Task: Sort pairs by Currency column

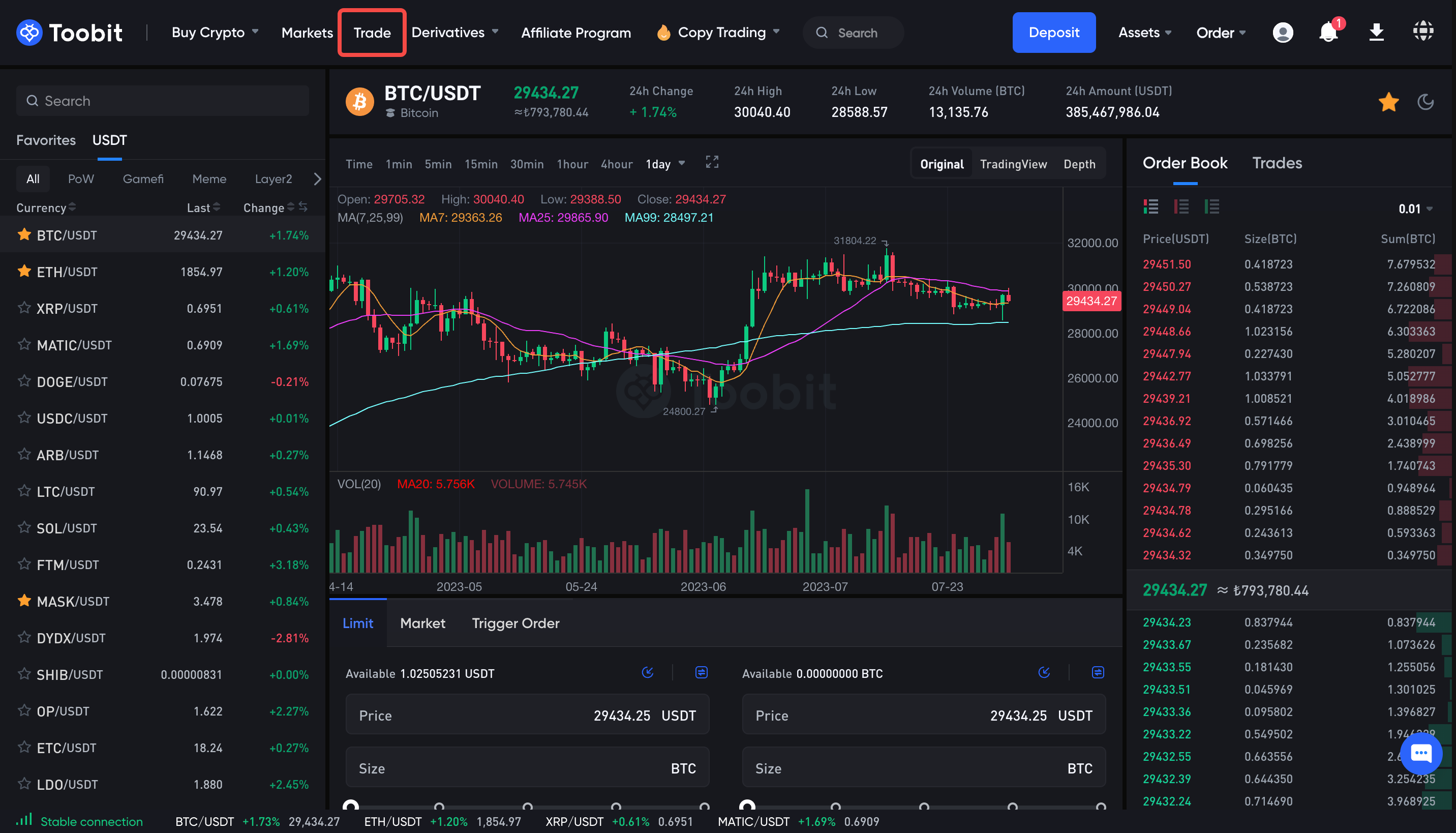Action: 46,207
